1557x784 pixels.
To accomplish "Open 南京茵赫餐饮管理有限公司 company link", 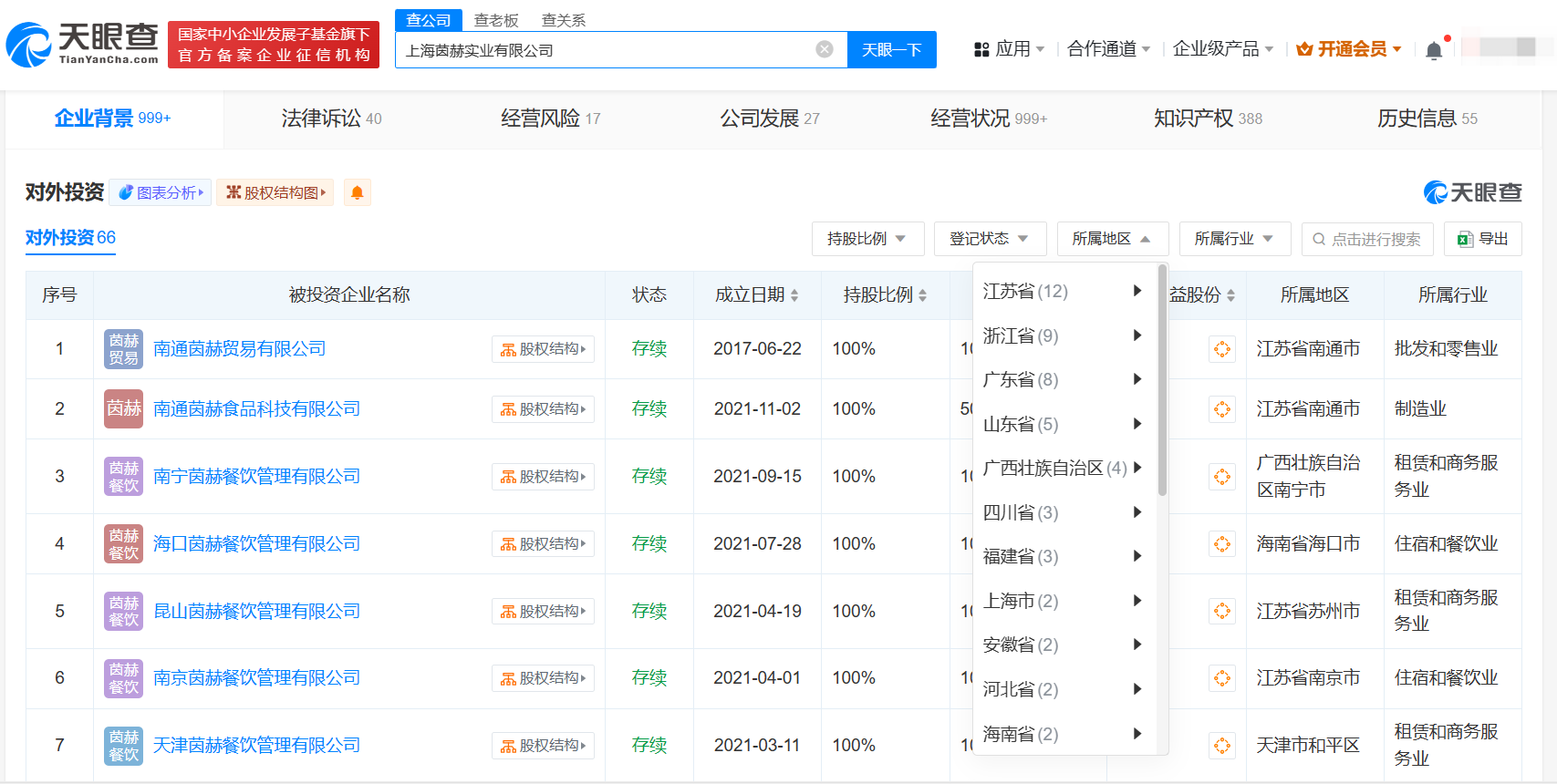I will pos(256,678).
